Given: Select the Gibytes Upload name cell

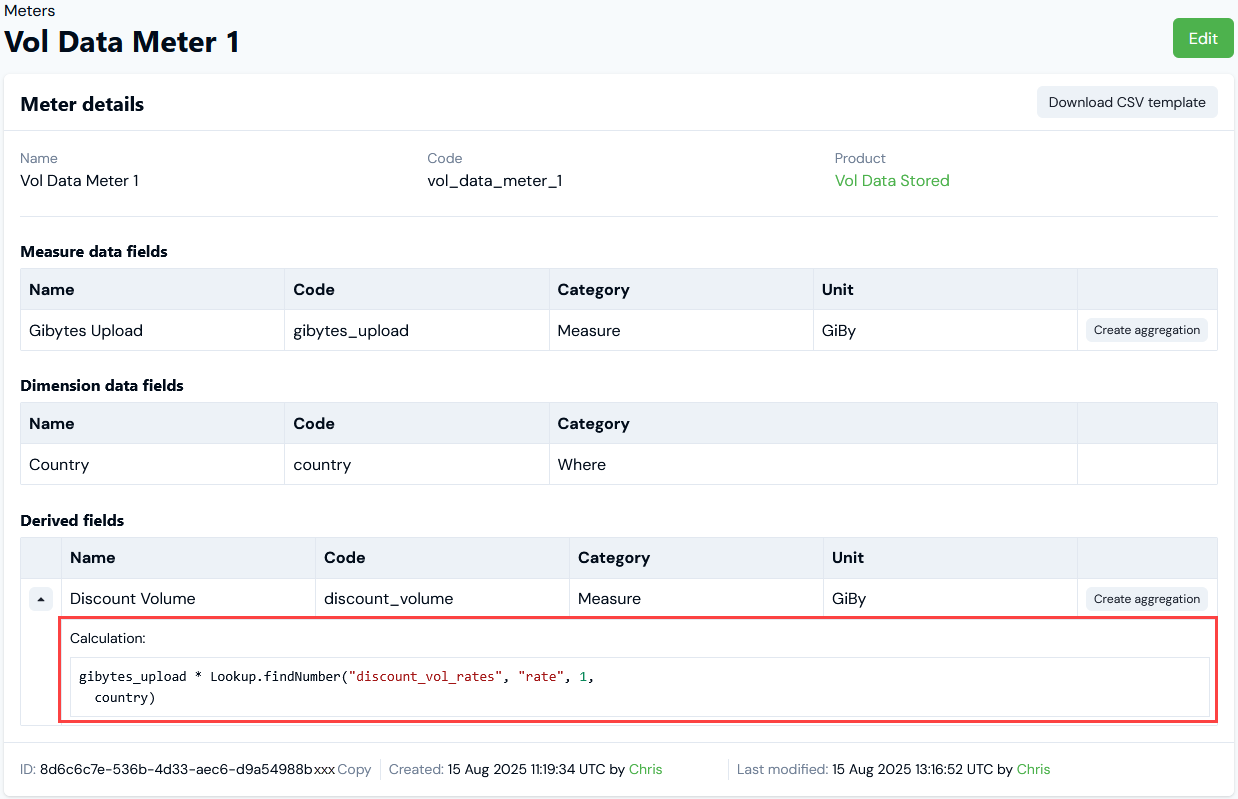Looking at the screenshot, I should tap(86, 331).
